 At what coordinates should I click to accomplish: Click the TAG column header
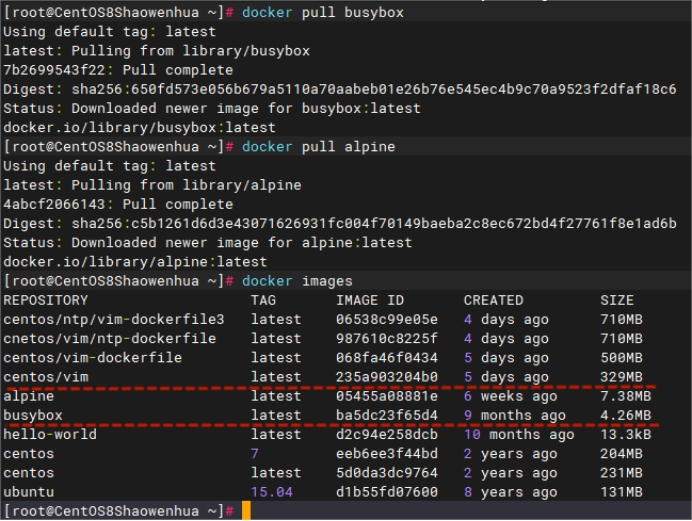click(263, 300)
